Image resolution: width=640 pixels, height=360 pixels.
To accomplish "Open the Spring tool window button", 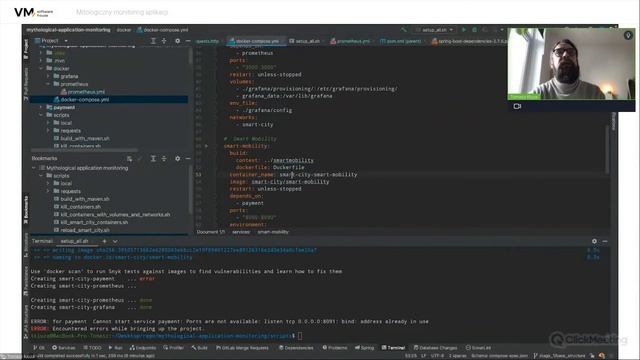I will [x=364, y=348].
